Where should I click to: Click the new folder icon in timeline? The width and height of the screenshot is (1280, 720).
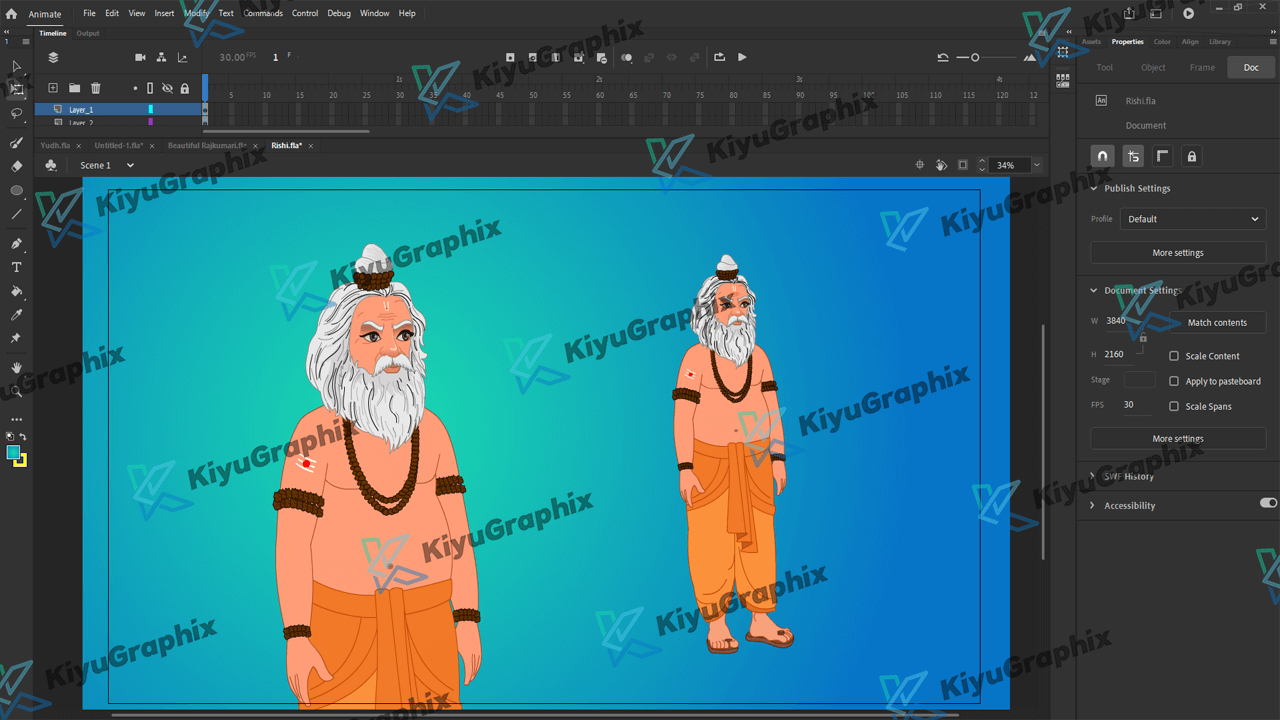click(x=74, y=89)
